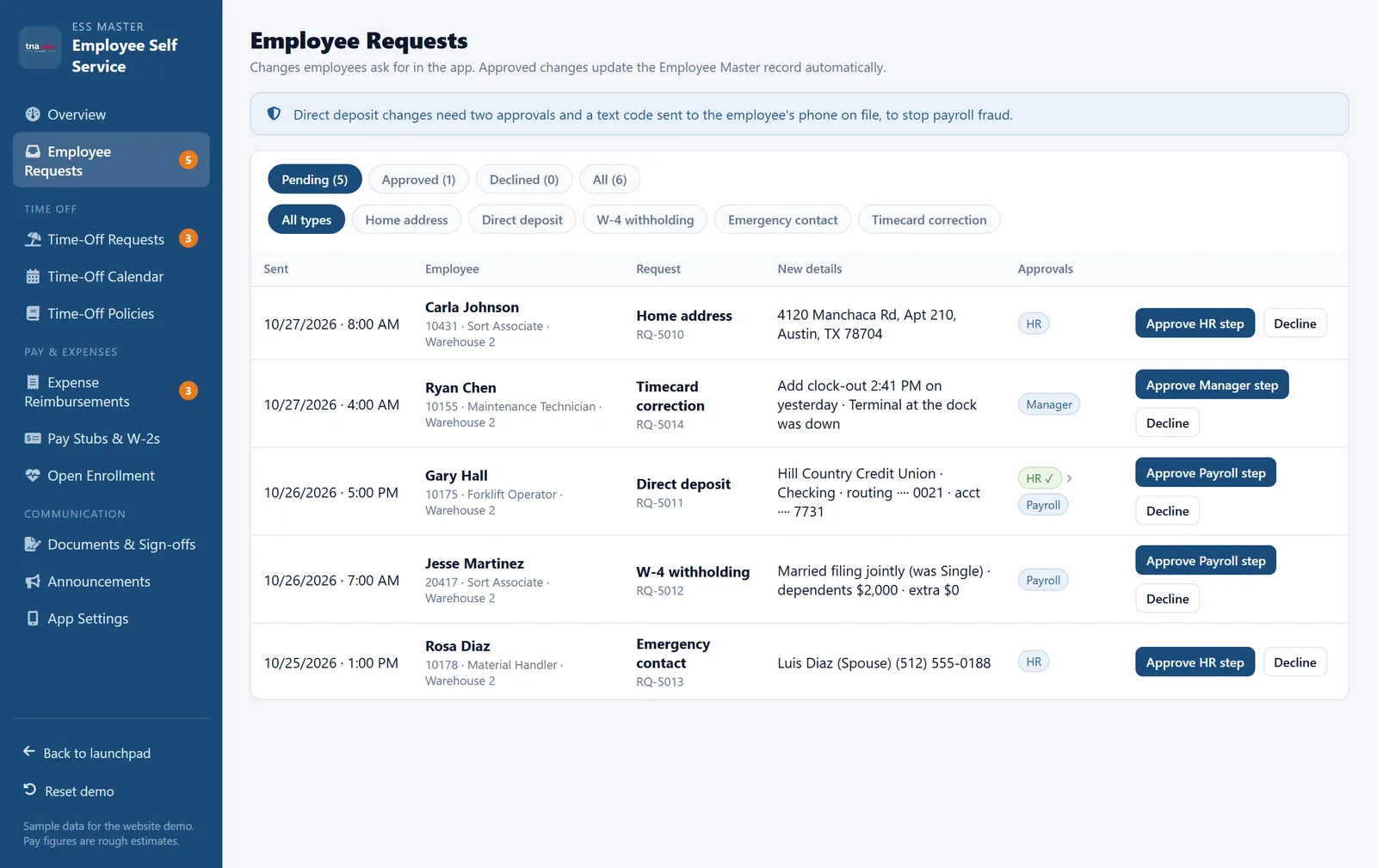Click the Payroll badge in Jesse Martinez's row
This screenshot has height=868, width=1377.
(1043, 580)
